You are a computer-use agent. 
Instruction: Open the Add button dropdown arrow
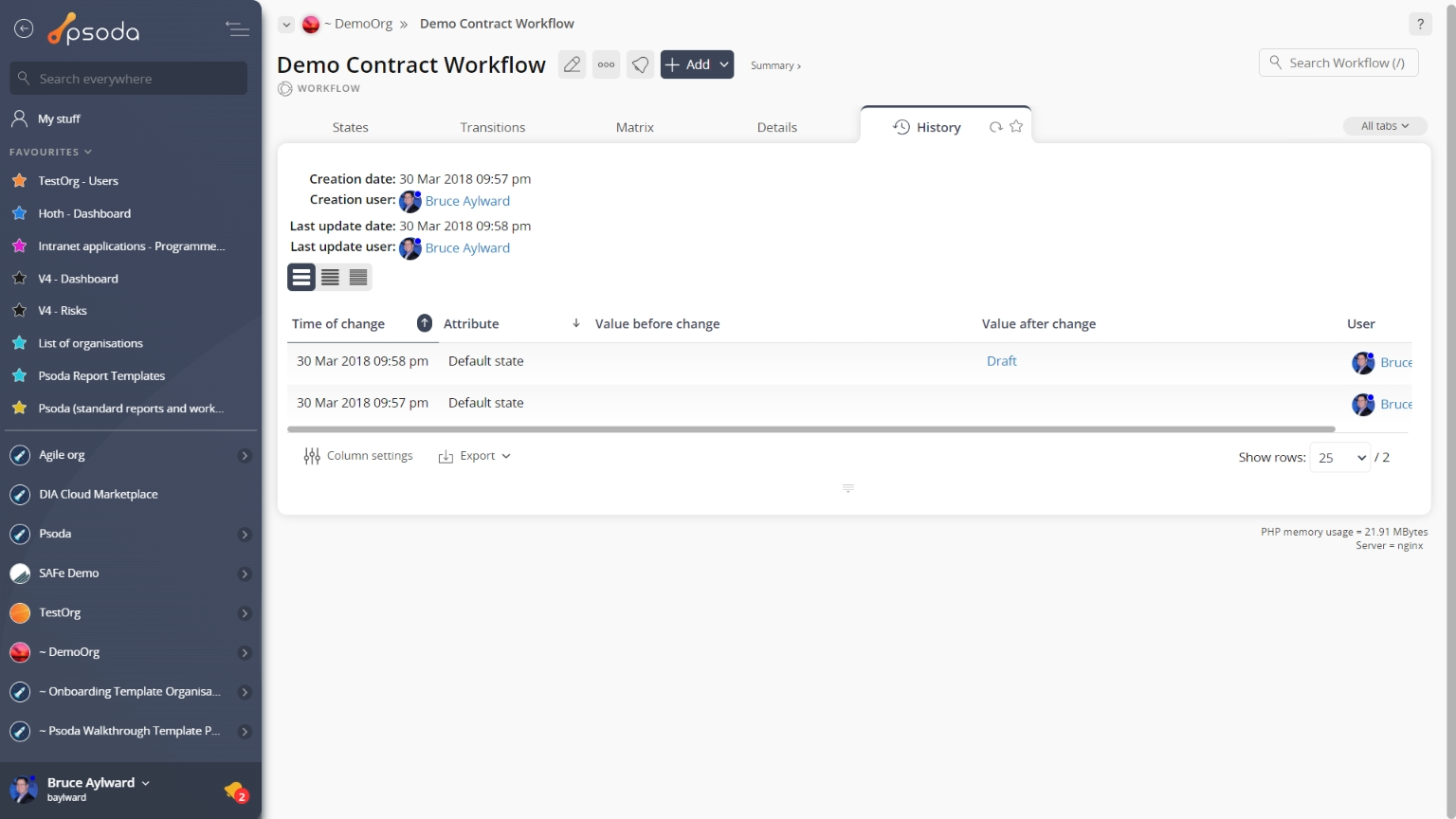point(723,64)
